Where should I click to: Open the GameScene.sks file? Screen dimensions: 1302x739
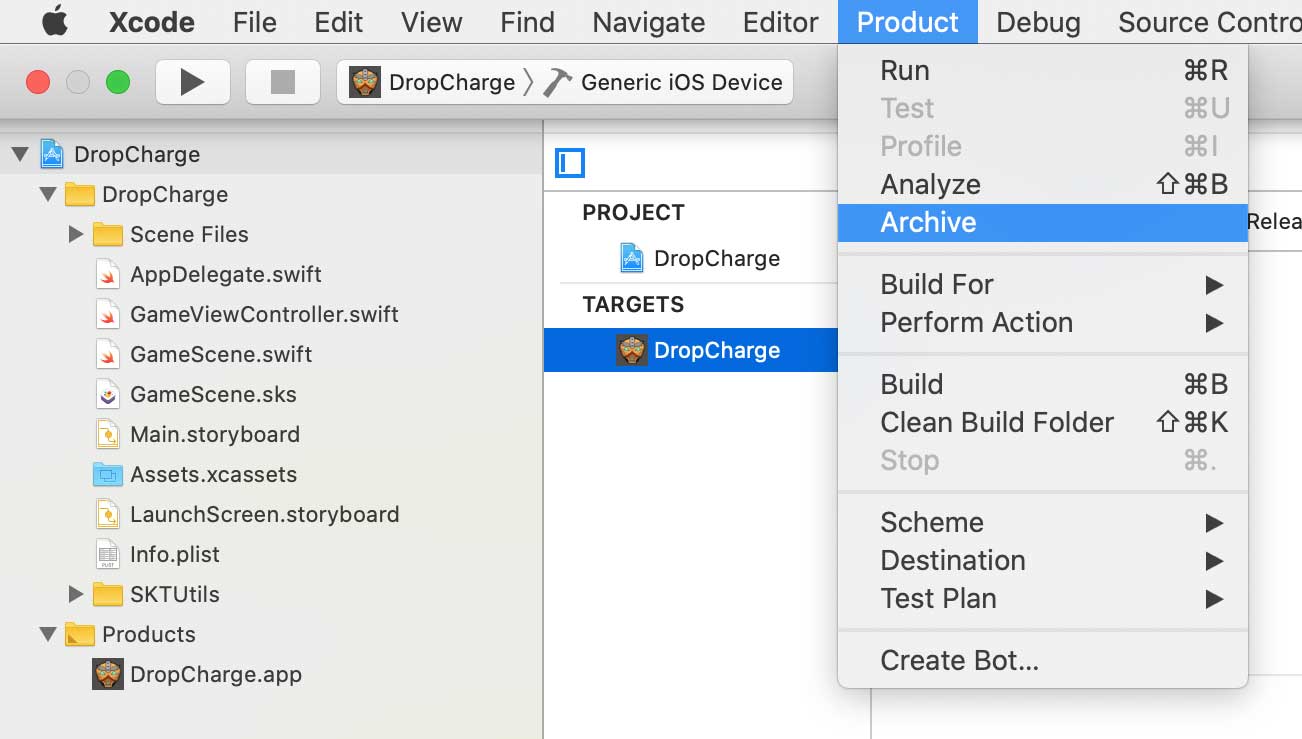point(212,394)
